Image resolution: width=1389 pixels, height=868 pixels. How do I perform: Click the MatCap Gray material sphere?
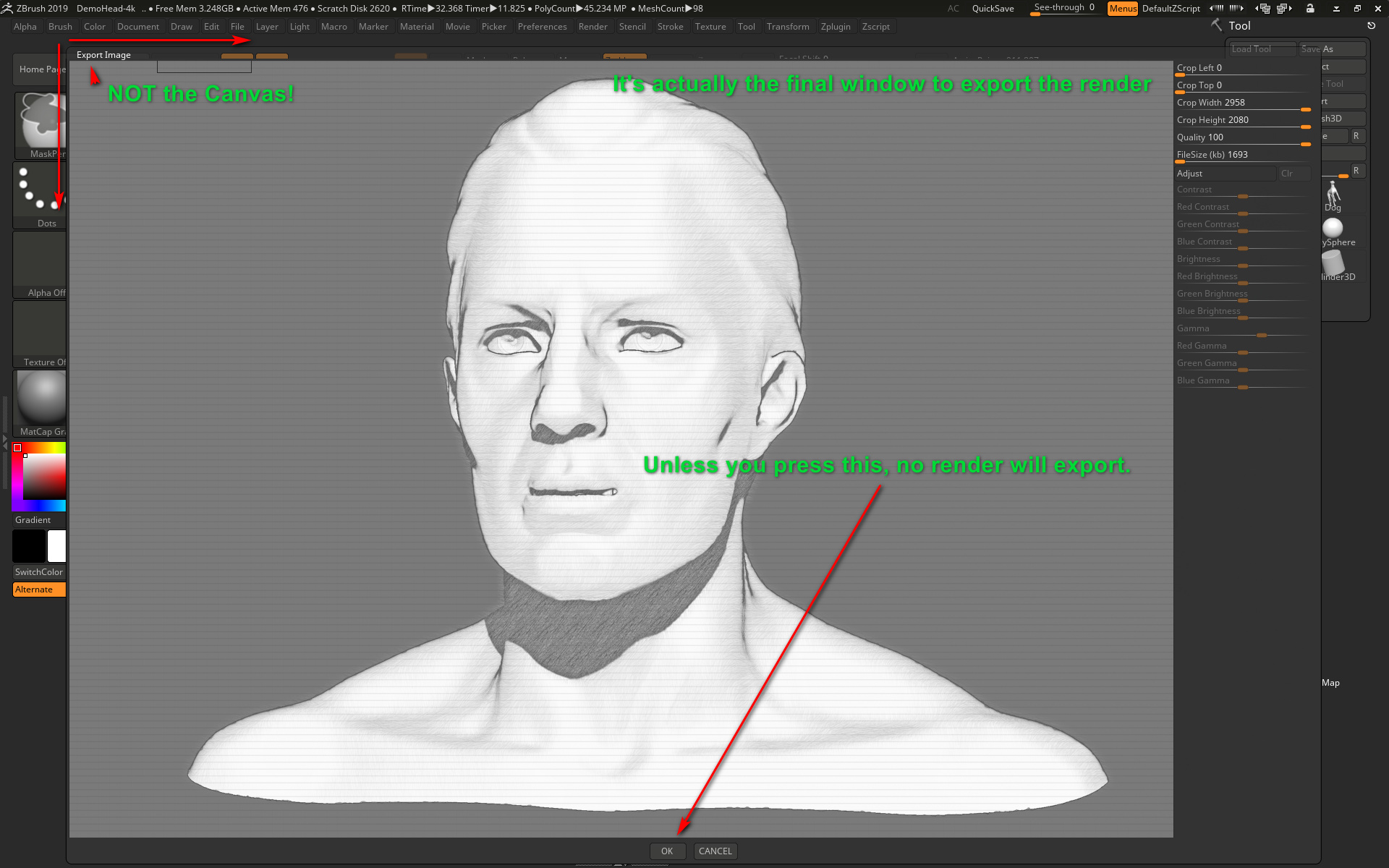41,398
